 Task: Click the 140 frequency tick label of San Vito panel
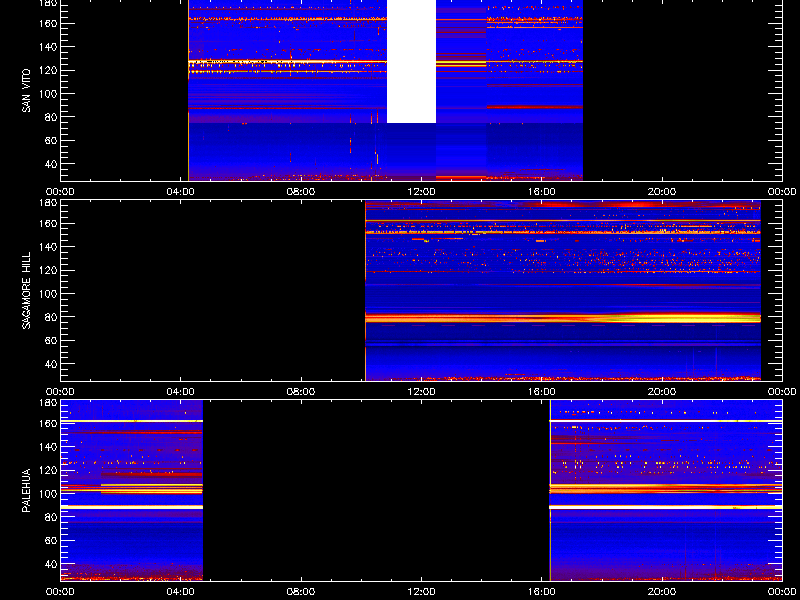click(x=48, y=47)
